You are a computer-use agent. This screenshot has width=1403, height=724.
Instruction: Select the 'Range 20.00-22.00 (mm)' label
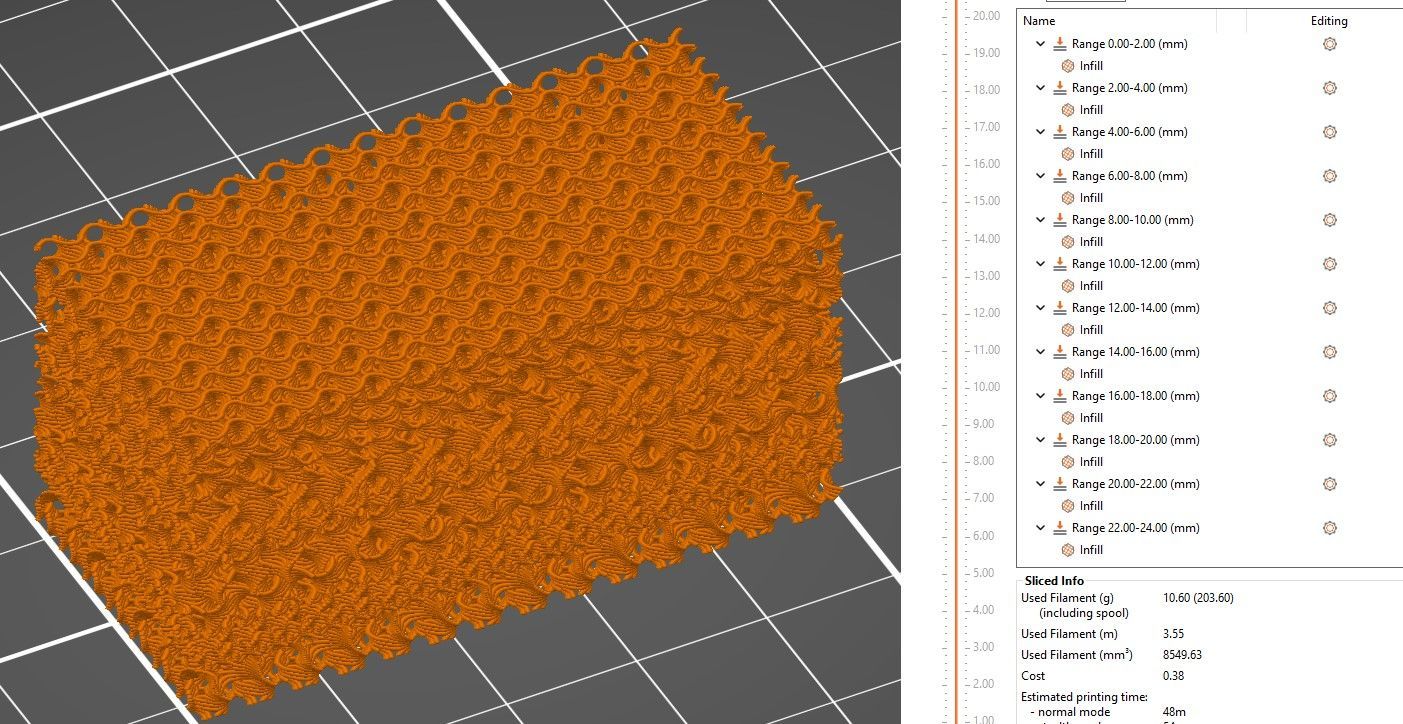coord(1136,484)
